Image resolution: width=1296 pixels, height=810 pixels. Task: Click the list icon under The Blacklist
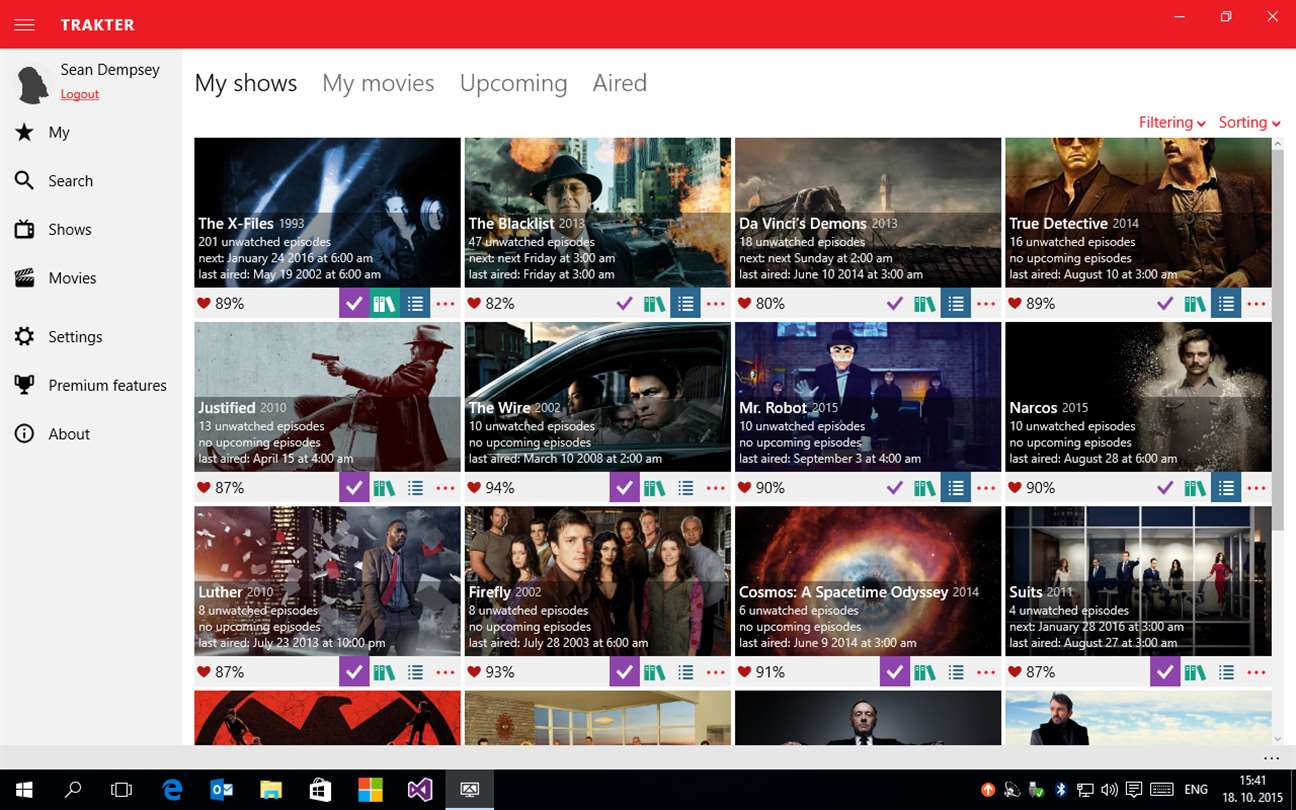(x=685, y=303)
